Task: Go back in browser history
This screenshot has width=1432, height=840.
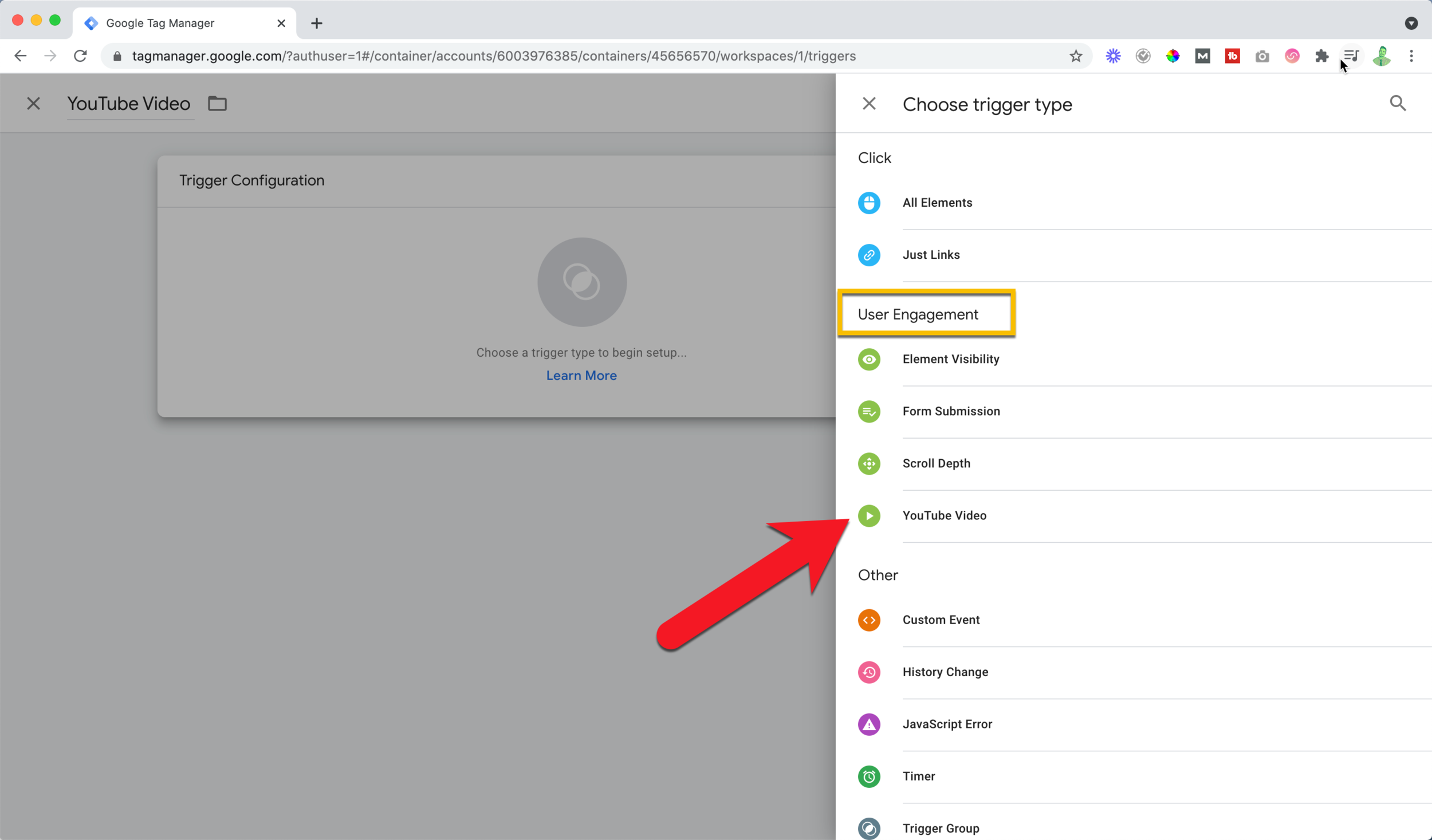Action: click(20, 56)
